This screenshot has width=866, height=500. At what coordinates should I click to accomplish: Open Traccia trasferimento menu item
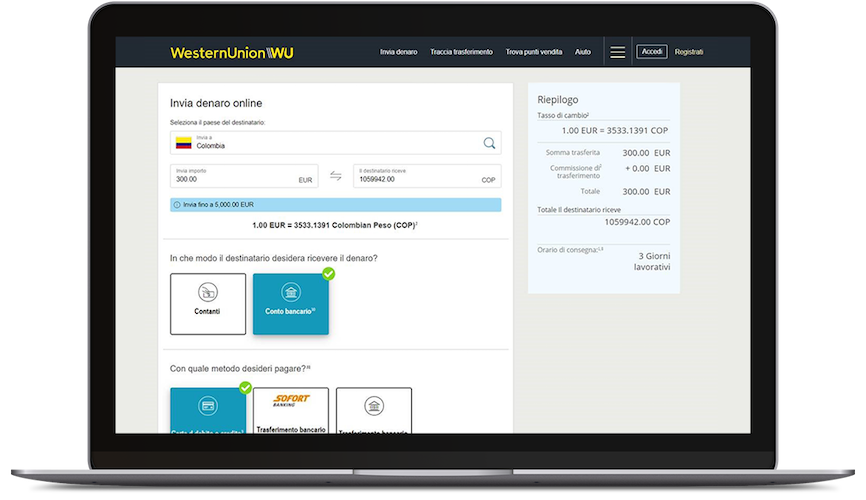[461, 52]
